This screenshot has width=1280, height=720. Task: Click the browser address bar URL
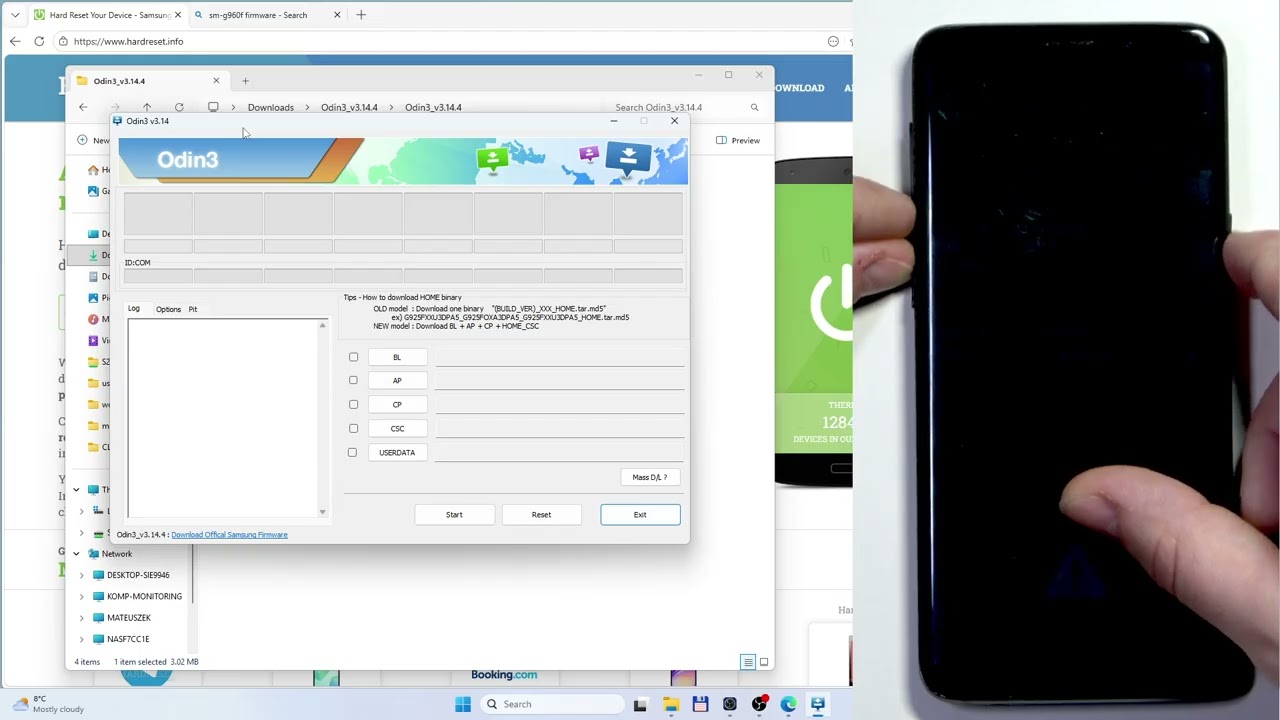128,42
